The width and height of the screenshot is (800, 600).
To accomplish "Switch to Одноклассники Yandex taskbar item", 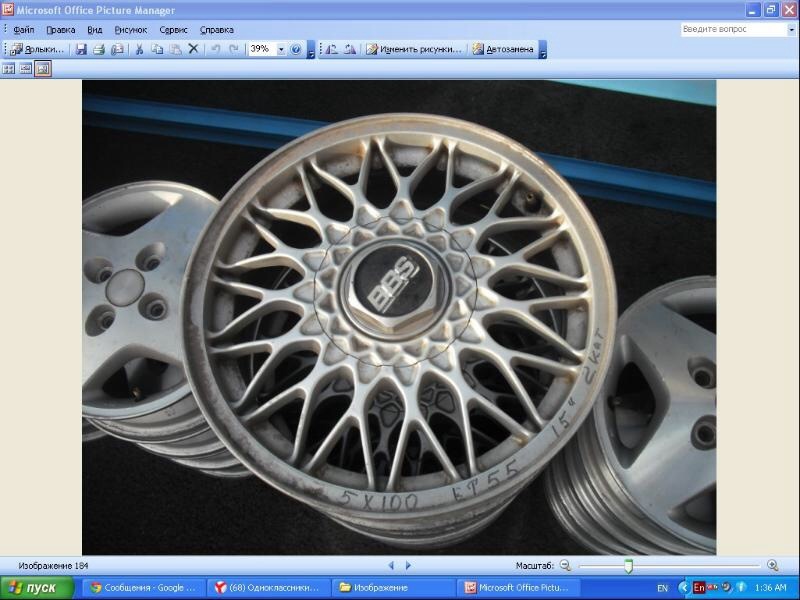I will click(x=268, y=588).
